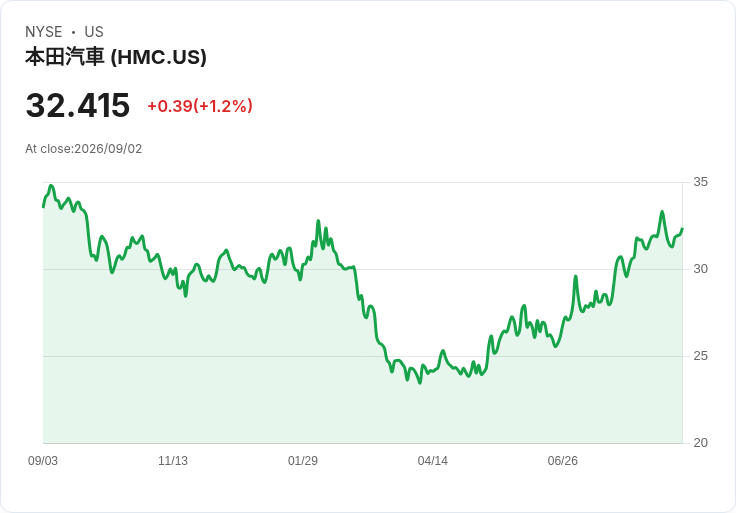Click the At close date text
Image resolution: width=736 pixels, height=513 pixels.
pyautogui.click(x=84, y=149)
